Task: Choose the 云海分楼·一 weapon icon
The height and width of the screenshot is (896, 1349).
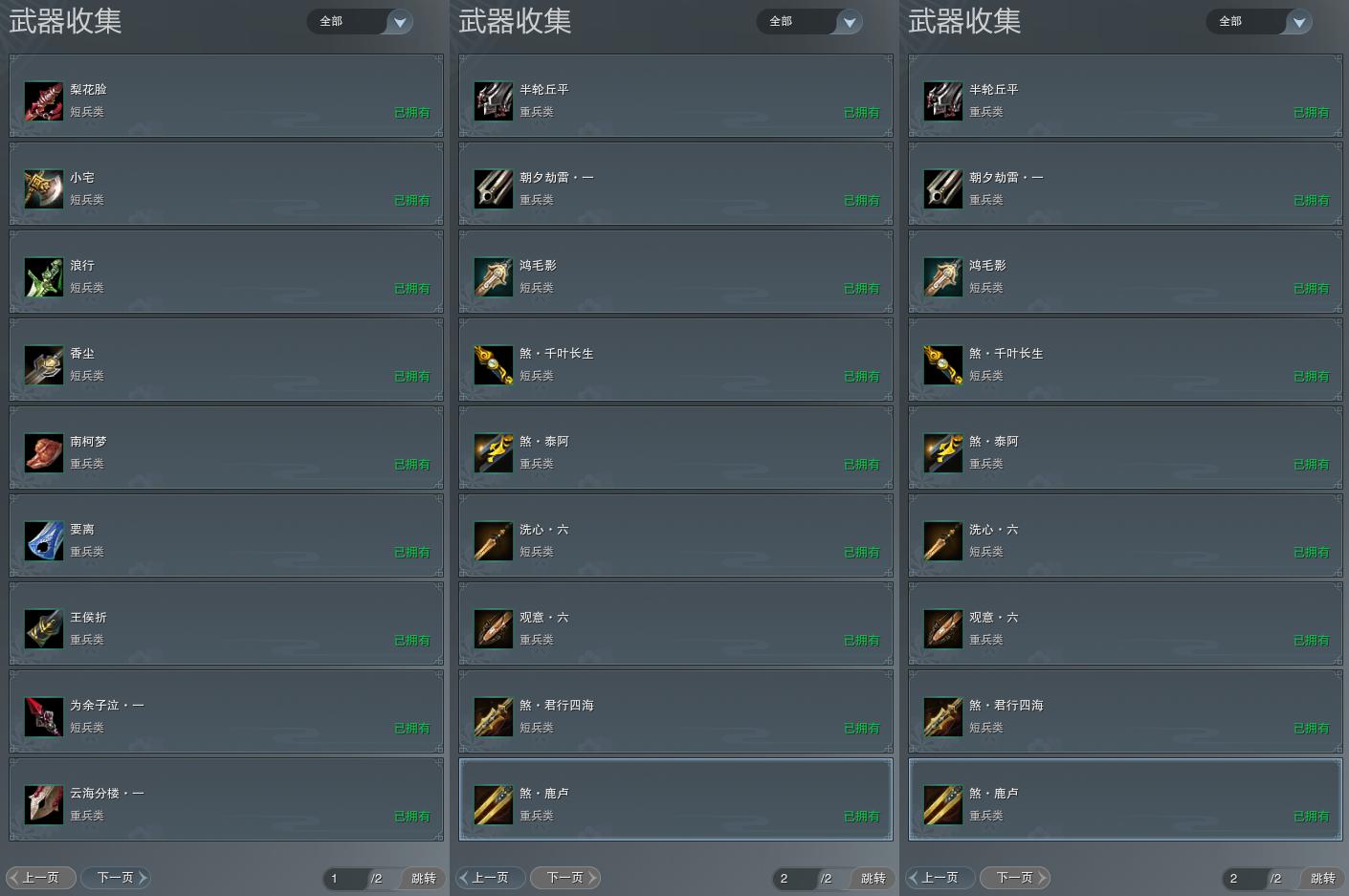Action: pyautogui.click(x=43, y=804)
